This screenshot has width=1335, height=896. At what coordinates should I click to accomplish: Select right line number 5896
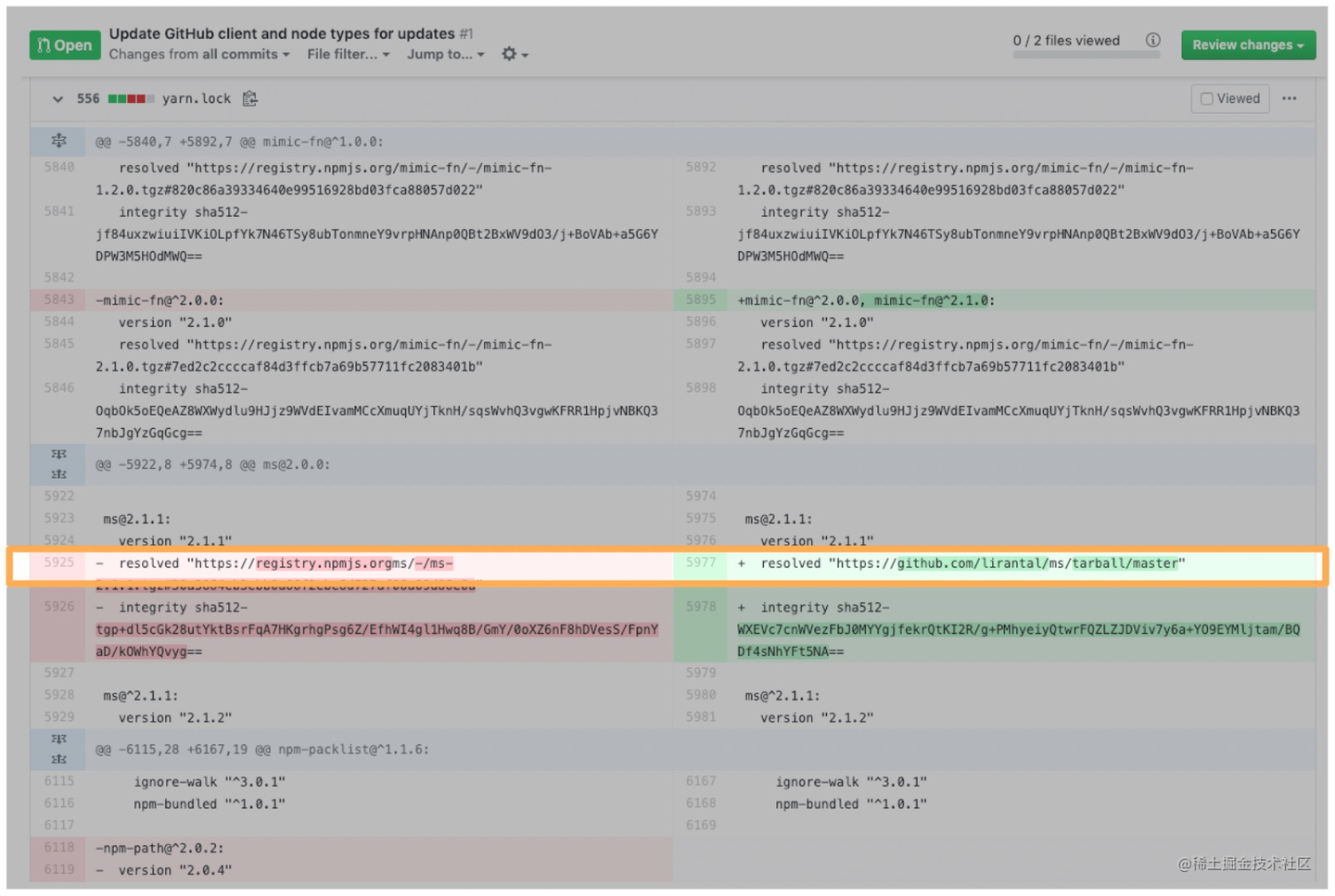tap(701, 322)
